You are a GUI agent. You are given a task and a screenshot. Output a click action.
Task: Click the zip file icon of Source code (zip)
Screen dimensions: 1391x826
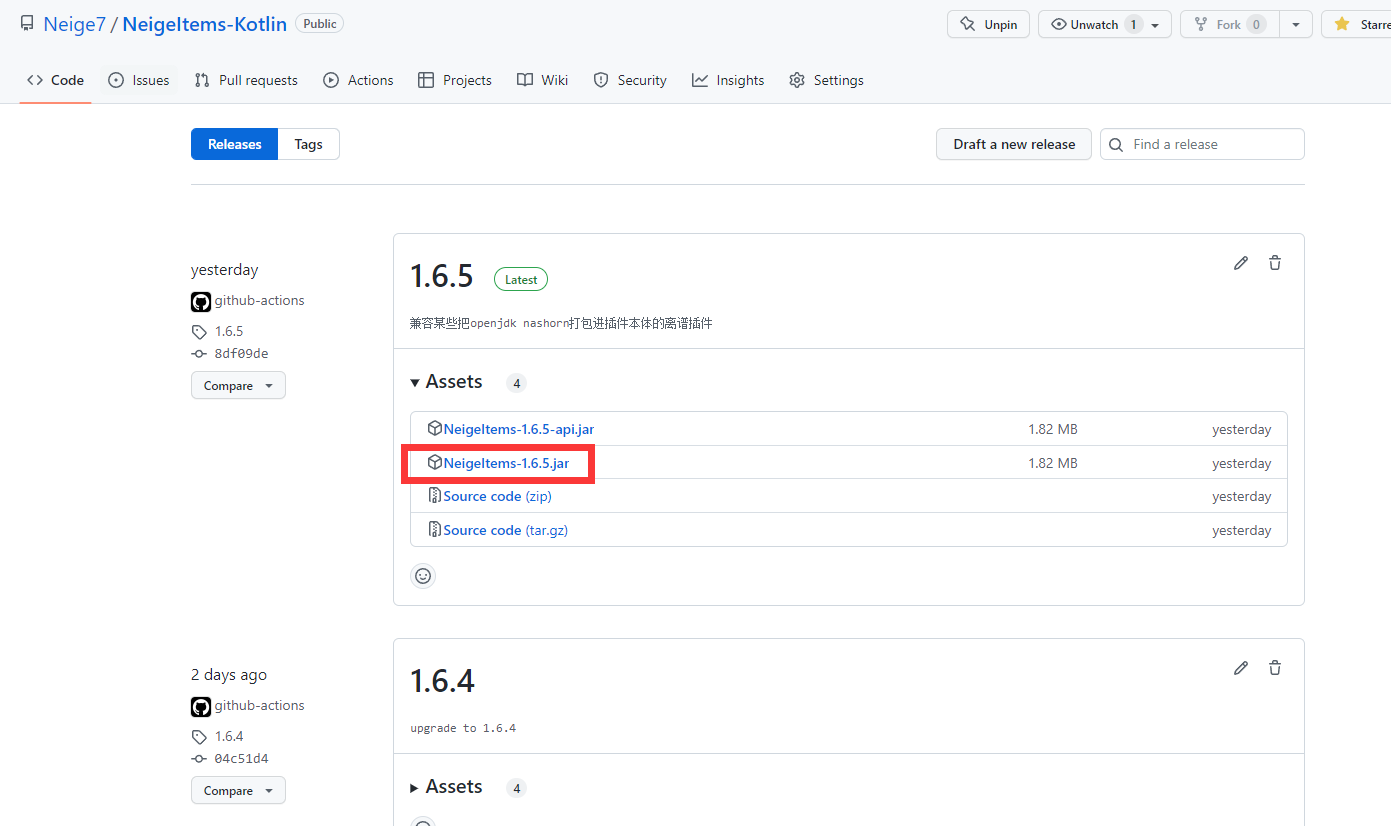pyautogui.click(x=435, y=495)
